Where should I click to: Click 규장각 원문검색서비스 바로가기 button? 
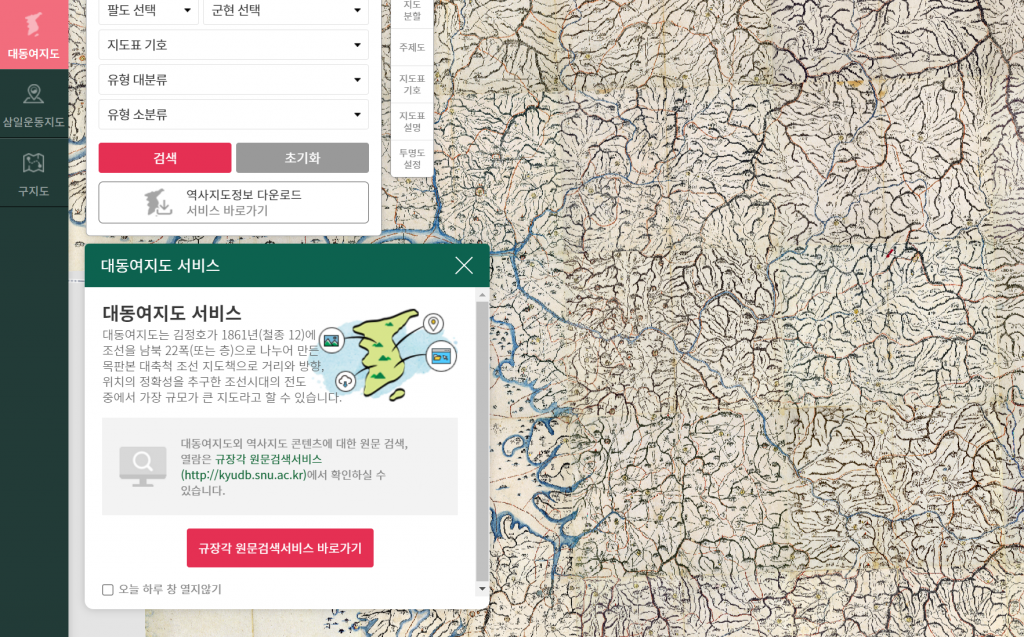280,548
